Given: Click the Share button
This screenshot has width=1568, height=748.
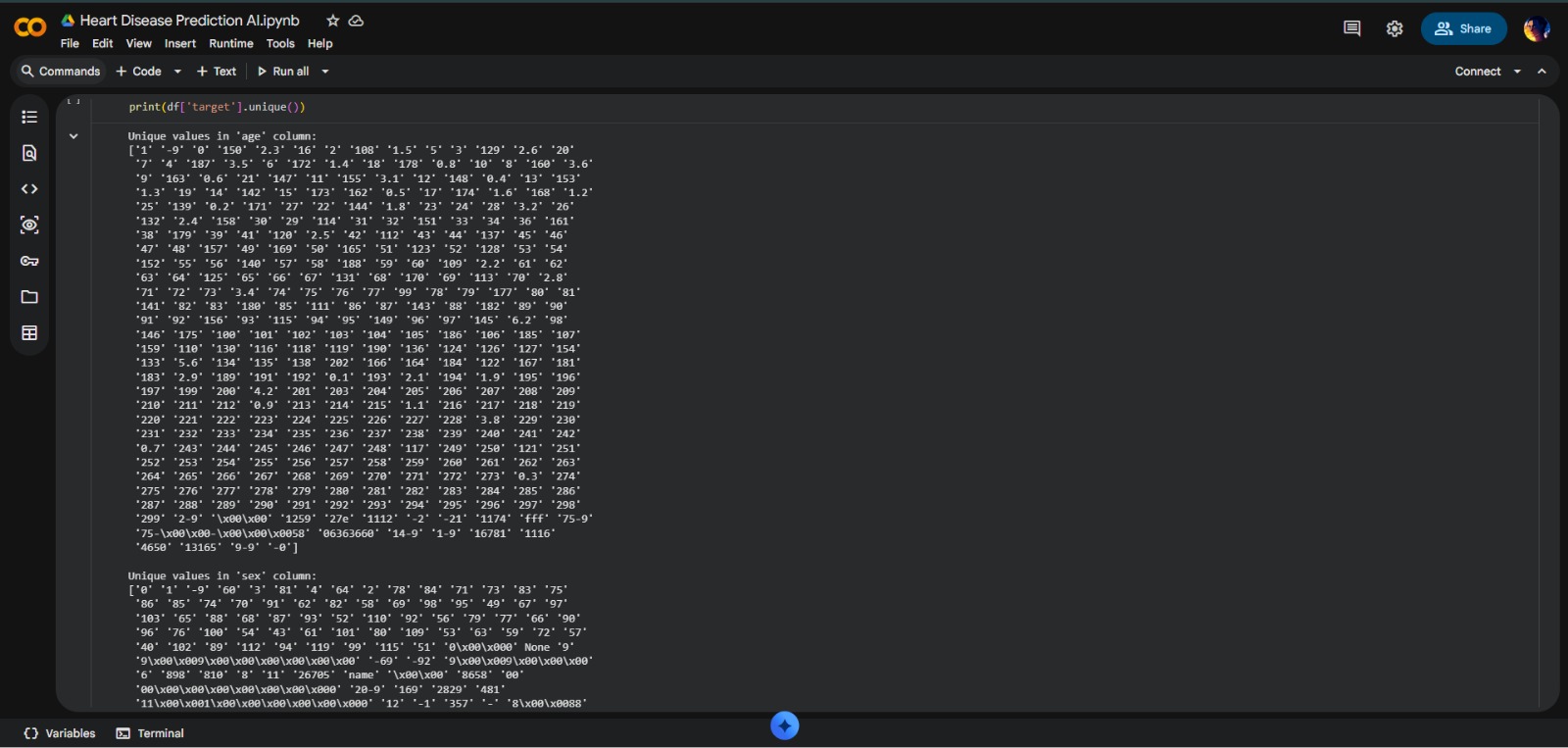Looking at the screenshot, I should point(1463,28).
